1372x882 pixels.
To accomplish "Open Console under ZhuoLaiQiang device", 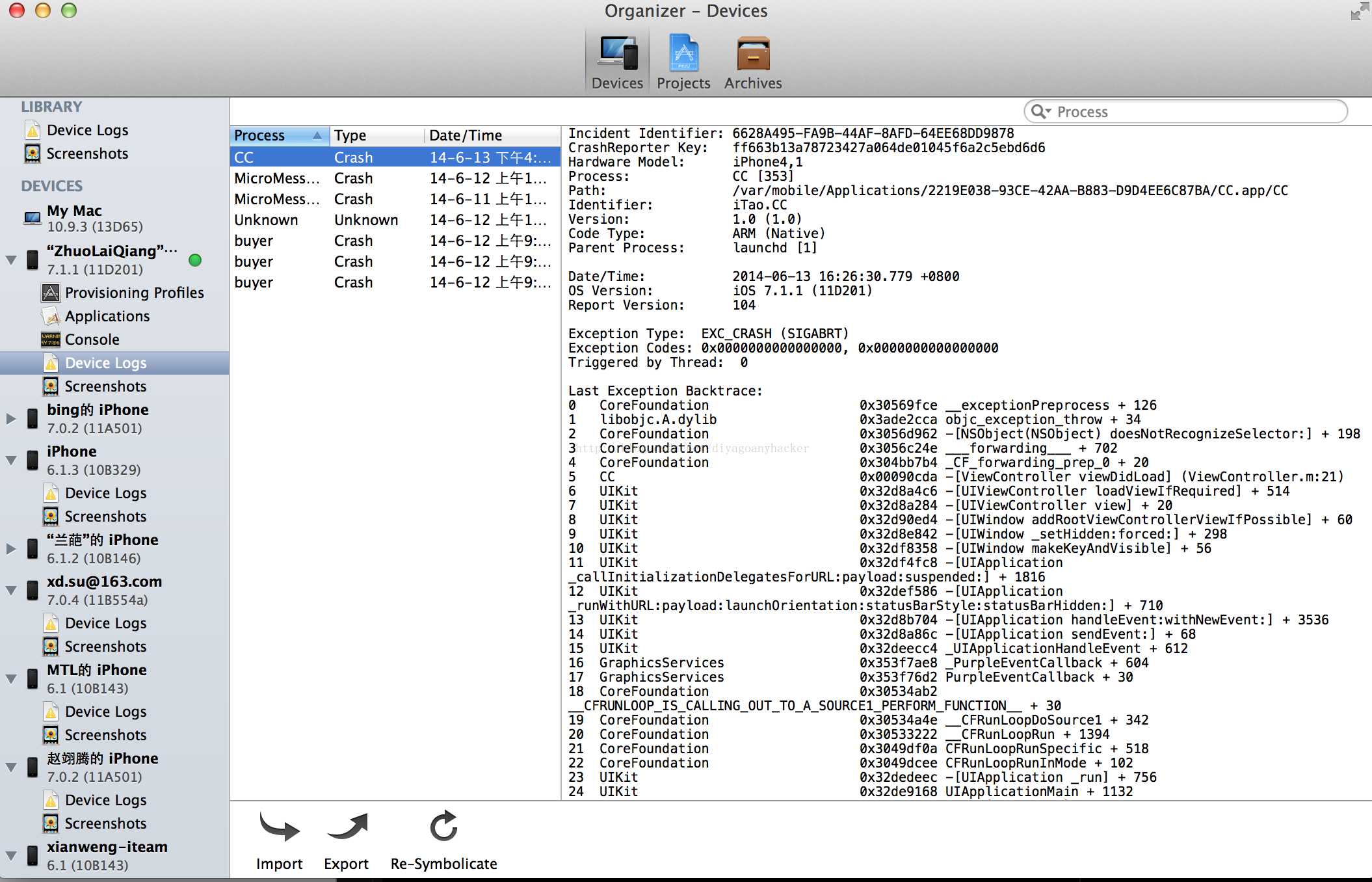I will (x=92, y=340).
